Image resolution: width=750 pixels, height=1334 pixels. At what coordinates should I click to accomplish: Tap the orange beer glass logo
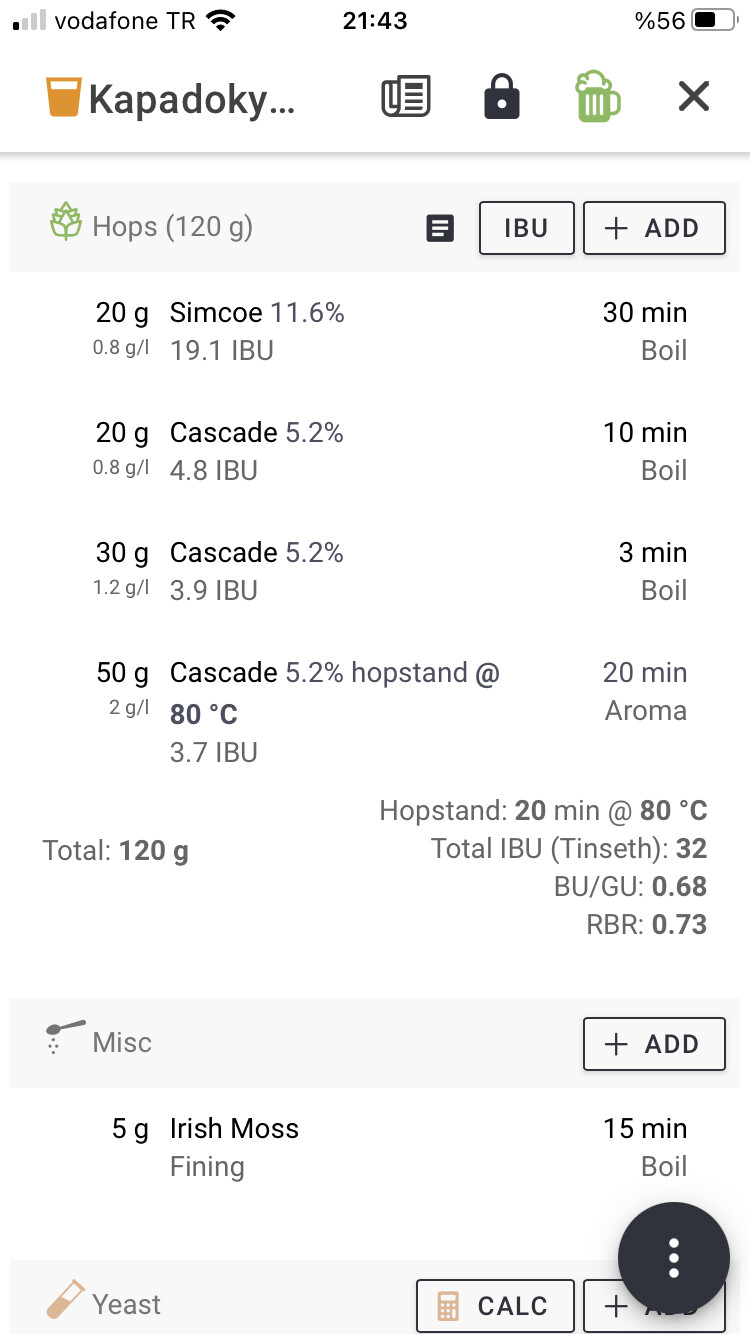point(63,98)
